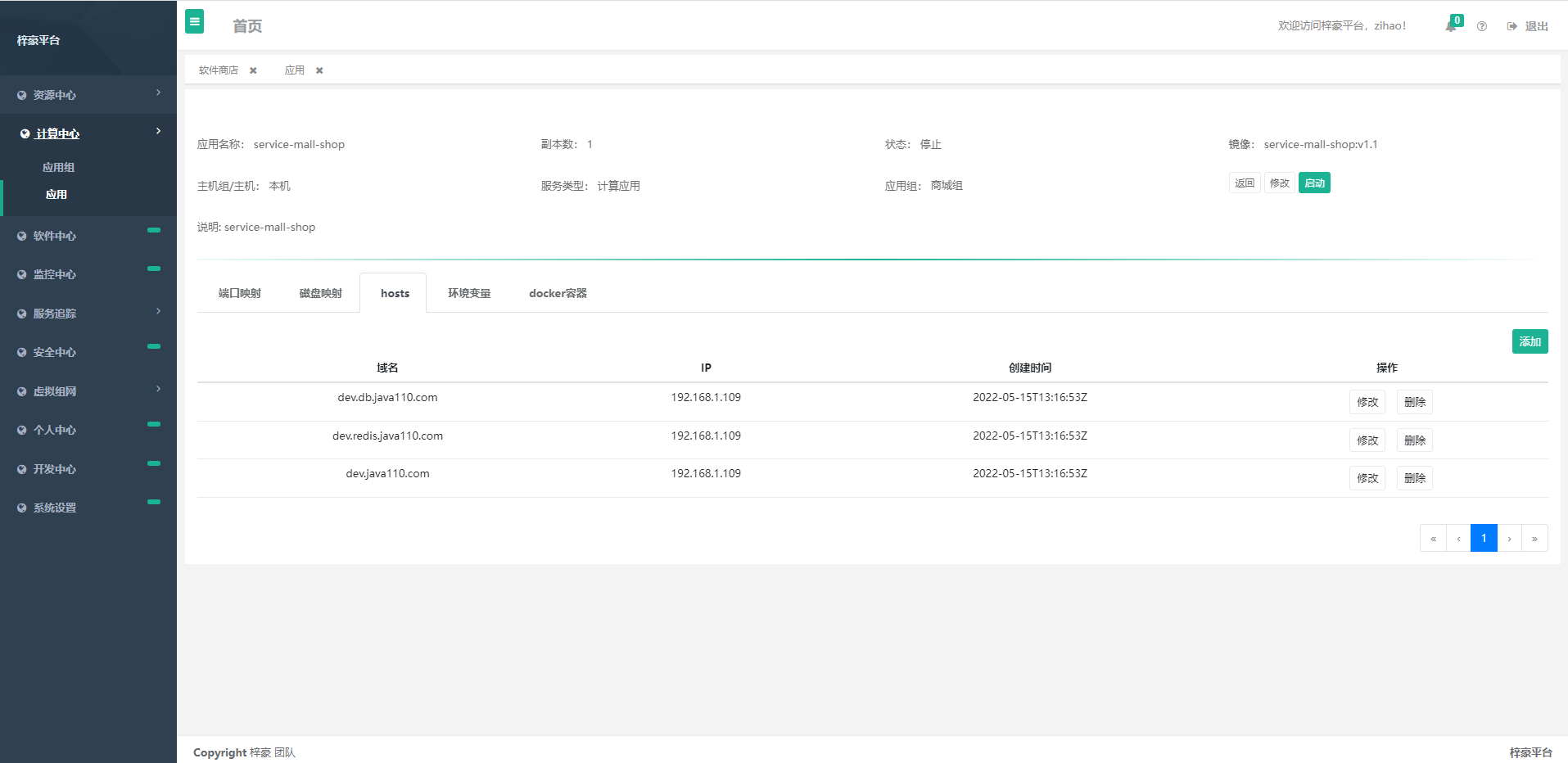Screen dimensions: 1568x763
Task: Click the 域名 column header
Action: coord(387,368)
